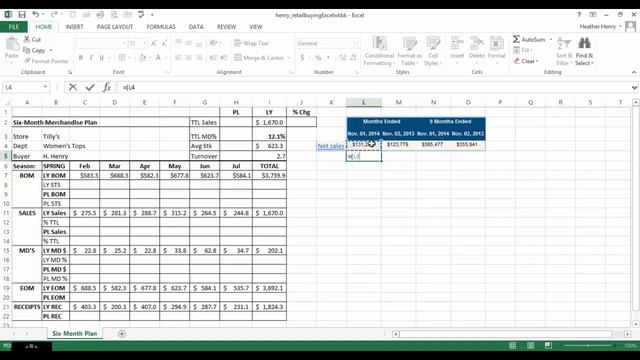Open the font size dropdown
The width and height of the screenshot is (640, 360).
144,43
